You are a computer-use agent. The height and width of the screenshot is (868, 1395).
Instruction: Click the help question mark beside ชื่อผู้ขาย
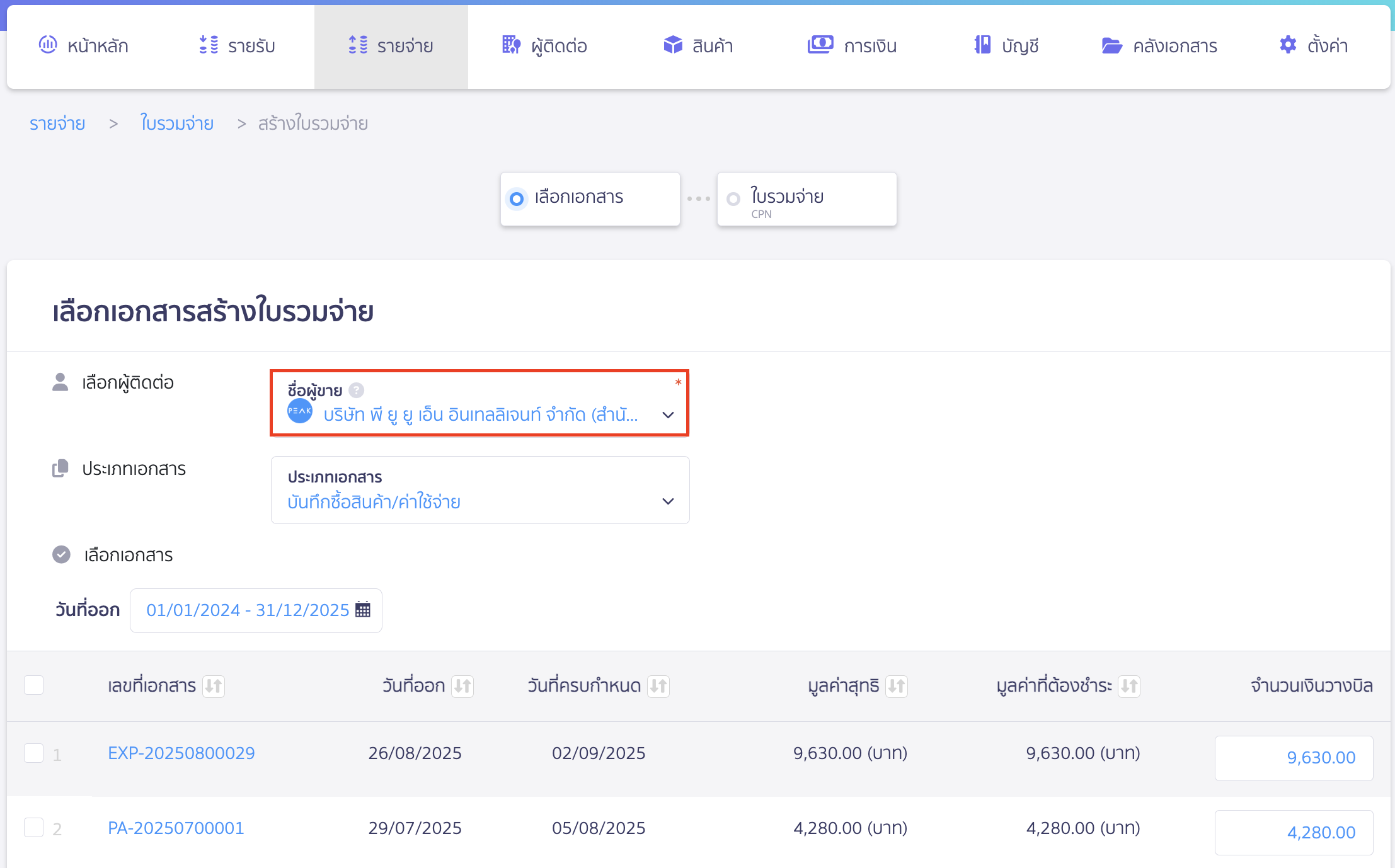click(356, 391)
